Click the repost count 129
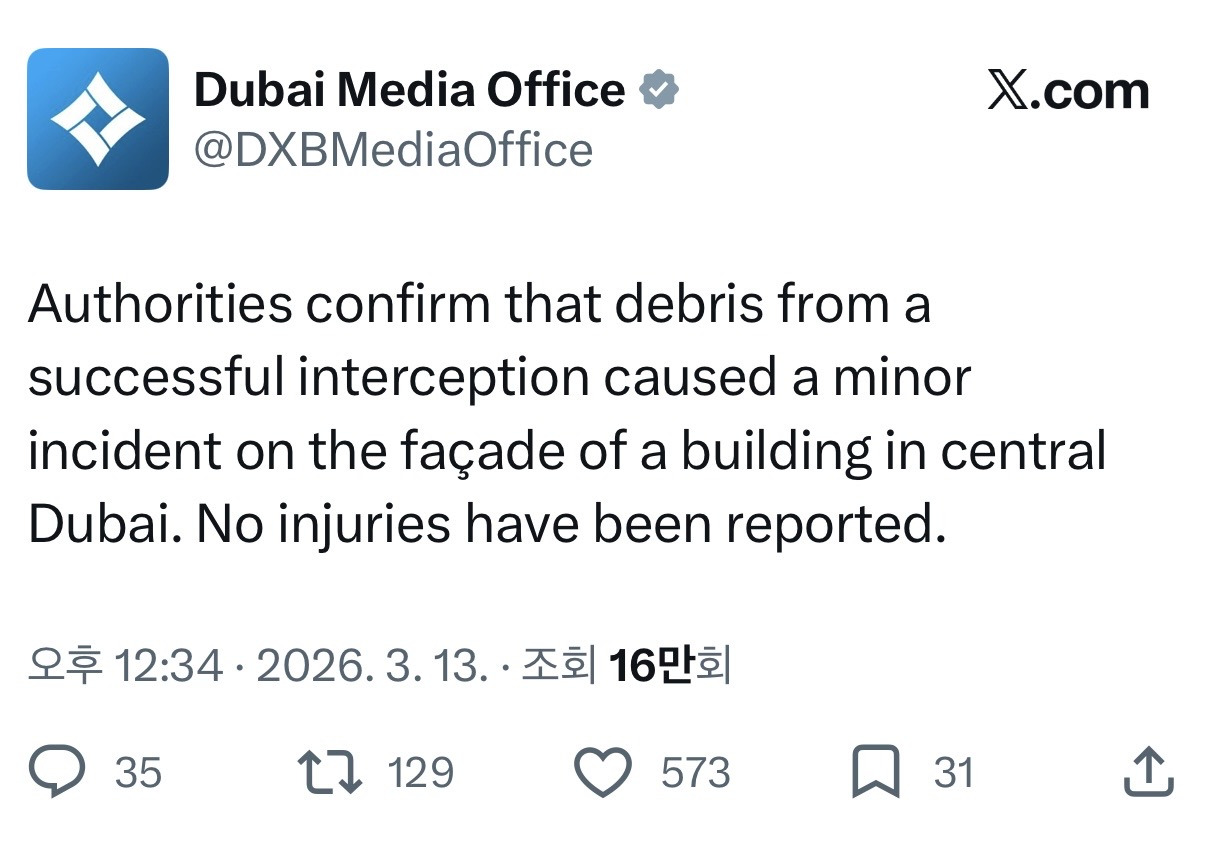 click(x=420, y=773)
